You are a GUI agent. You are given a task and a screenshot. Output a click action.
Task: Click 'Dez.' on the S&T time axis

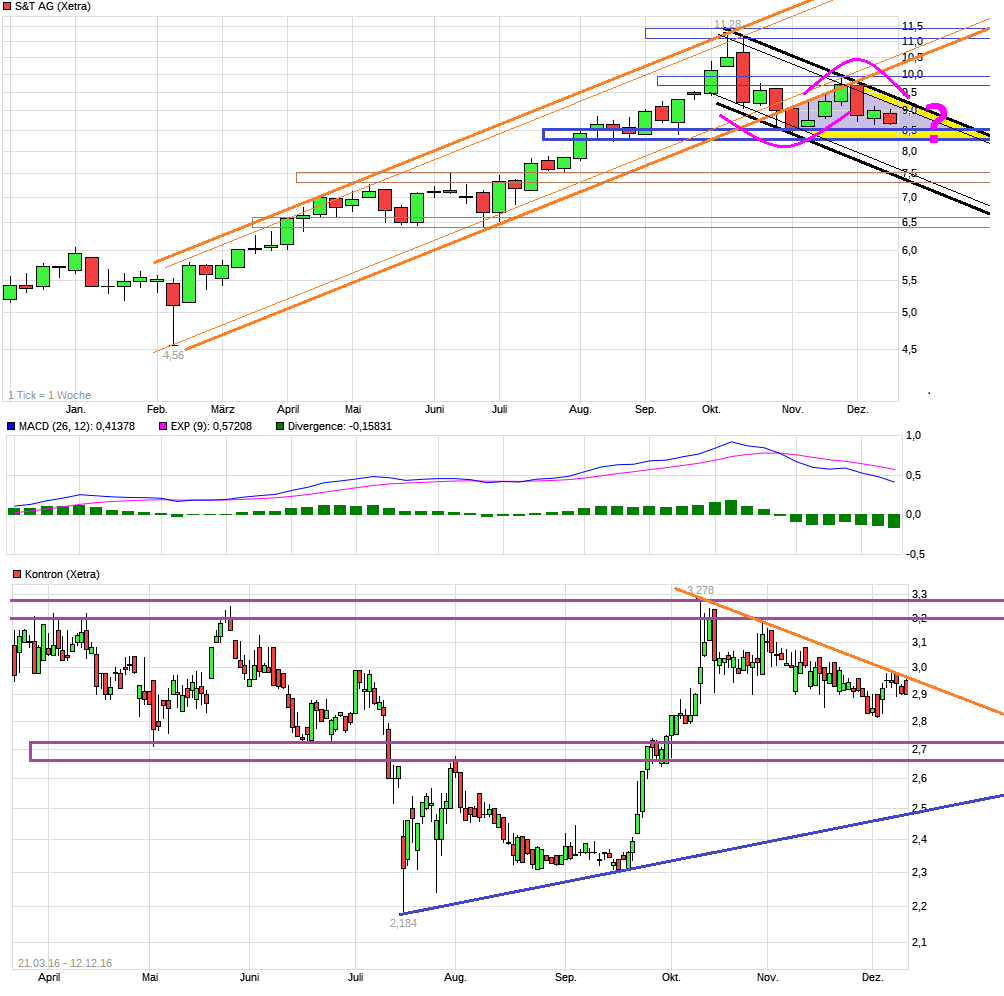(x=857, y=409)
